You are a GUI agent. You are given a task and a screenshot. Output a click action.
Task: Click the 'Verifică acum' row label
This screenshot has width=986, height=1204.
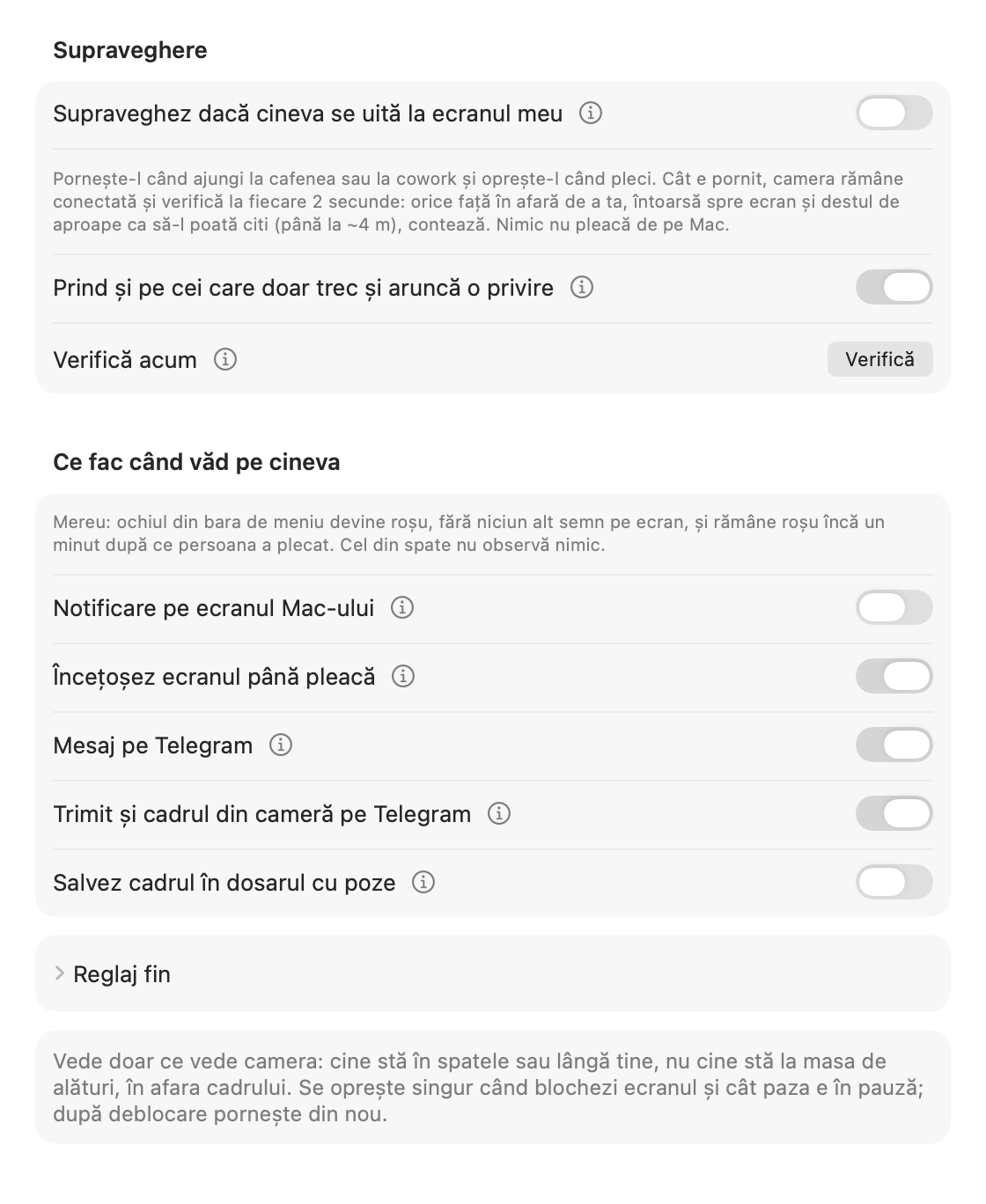click(x=125, y=360)
